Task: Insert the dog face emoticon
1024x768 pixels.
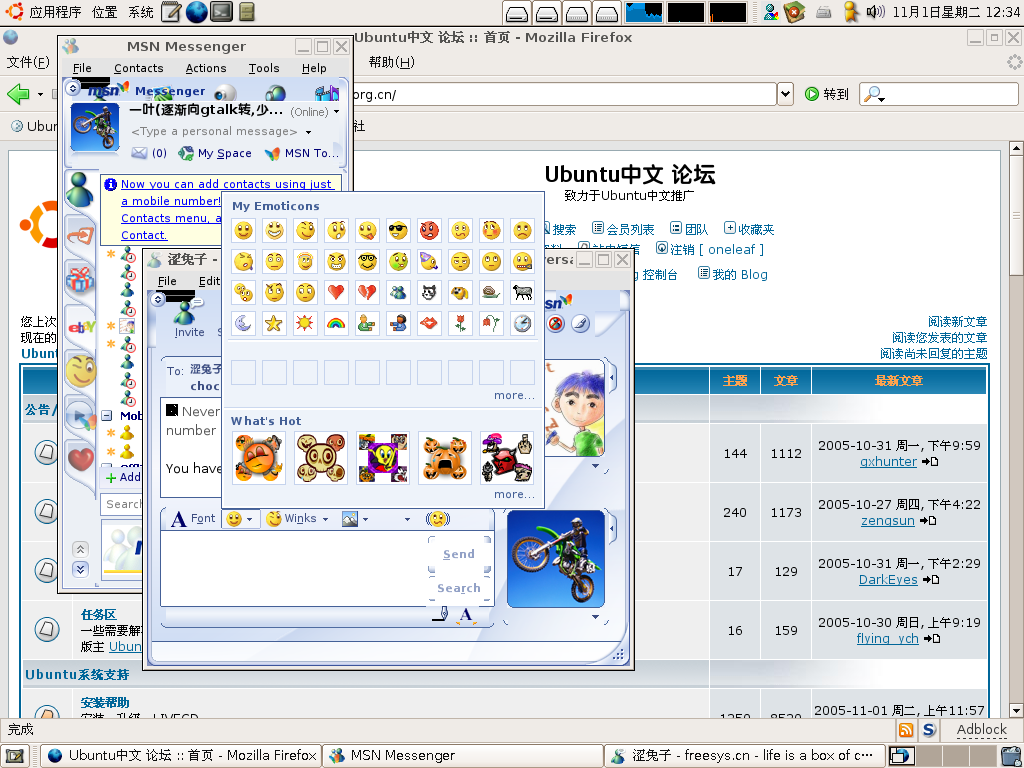Action: coord(460,292)
